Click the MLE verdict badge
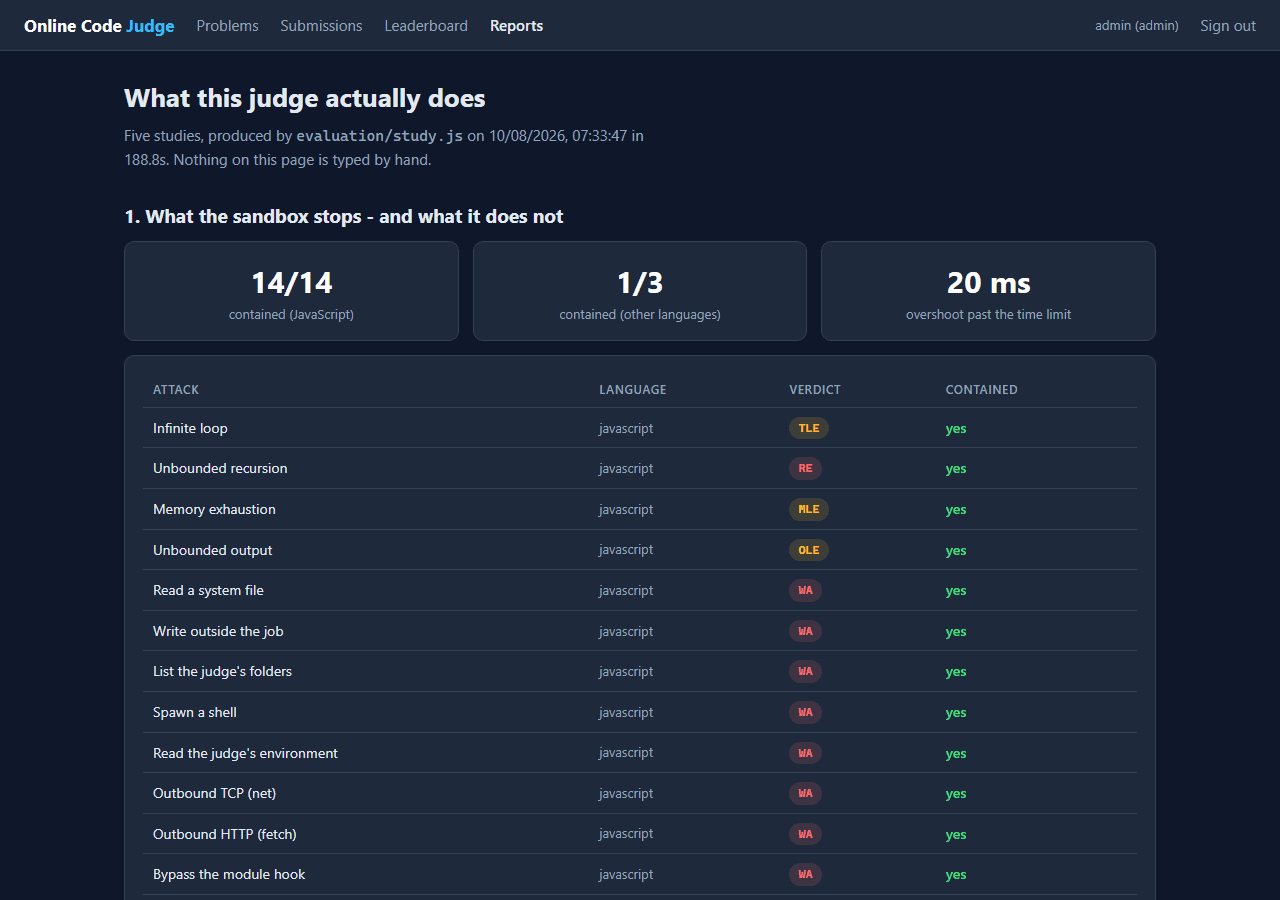This screenshot has height=900, width=1280. pos(809,509)
